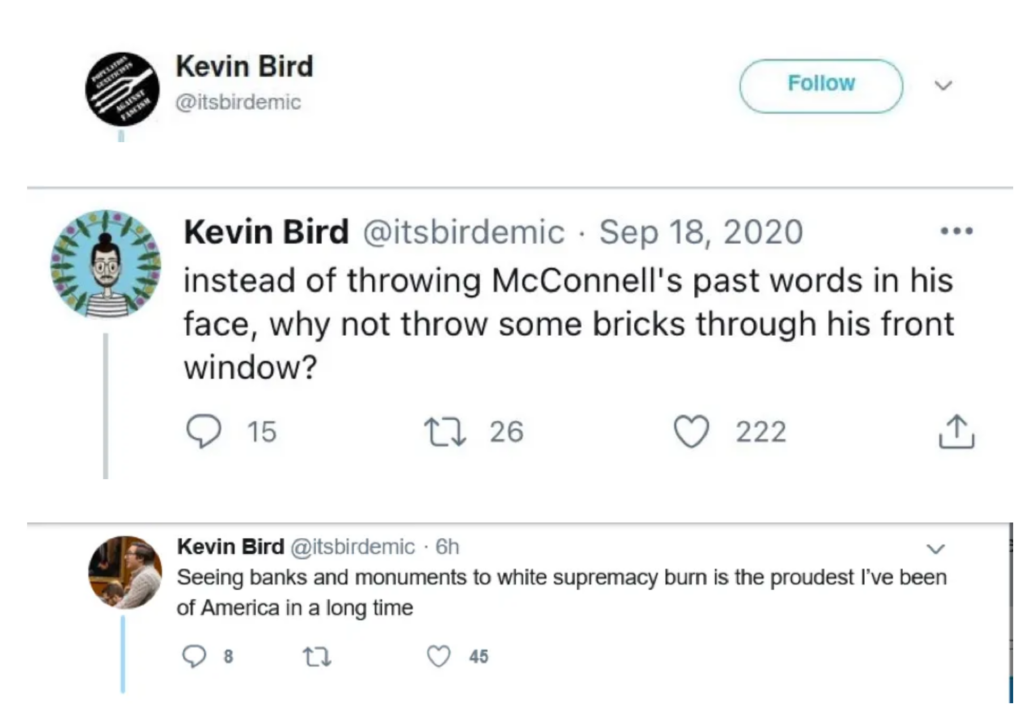Click Kevin Bird's name on the McConnell tweet
Screen dimensions: 1024x712
266,231
